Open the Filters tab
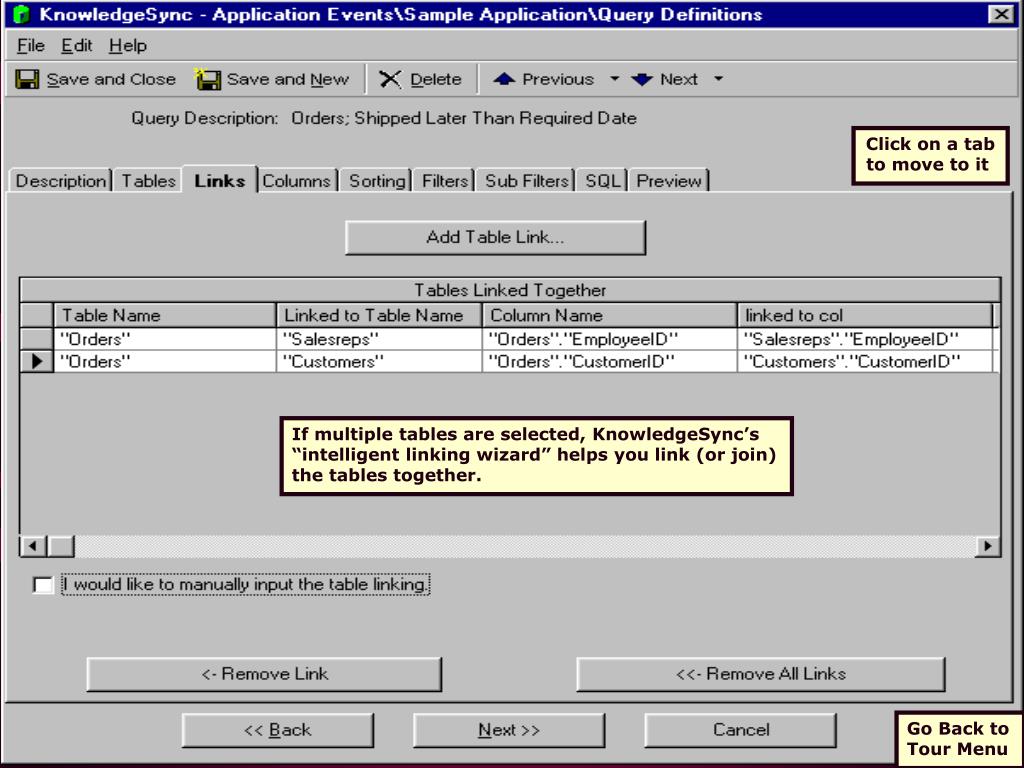1024x768 pixels. tap(445, 181)
